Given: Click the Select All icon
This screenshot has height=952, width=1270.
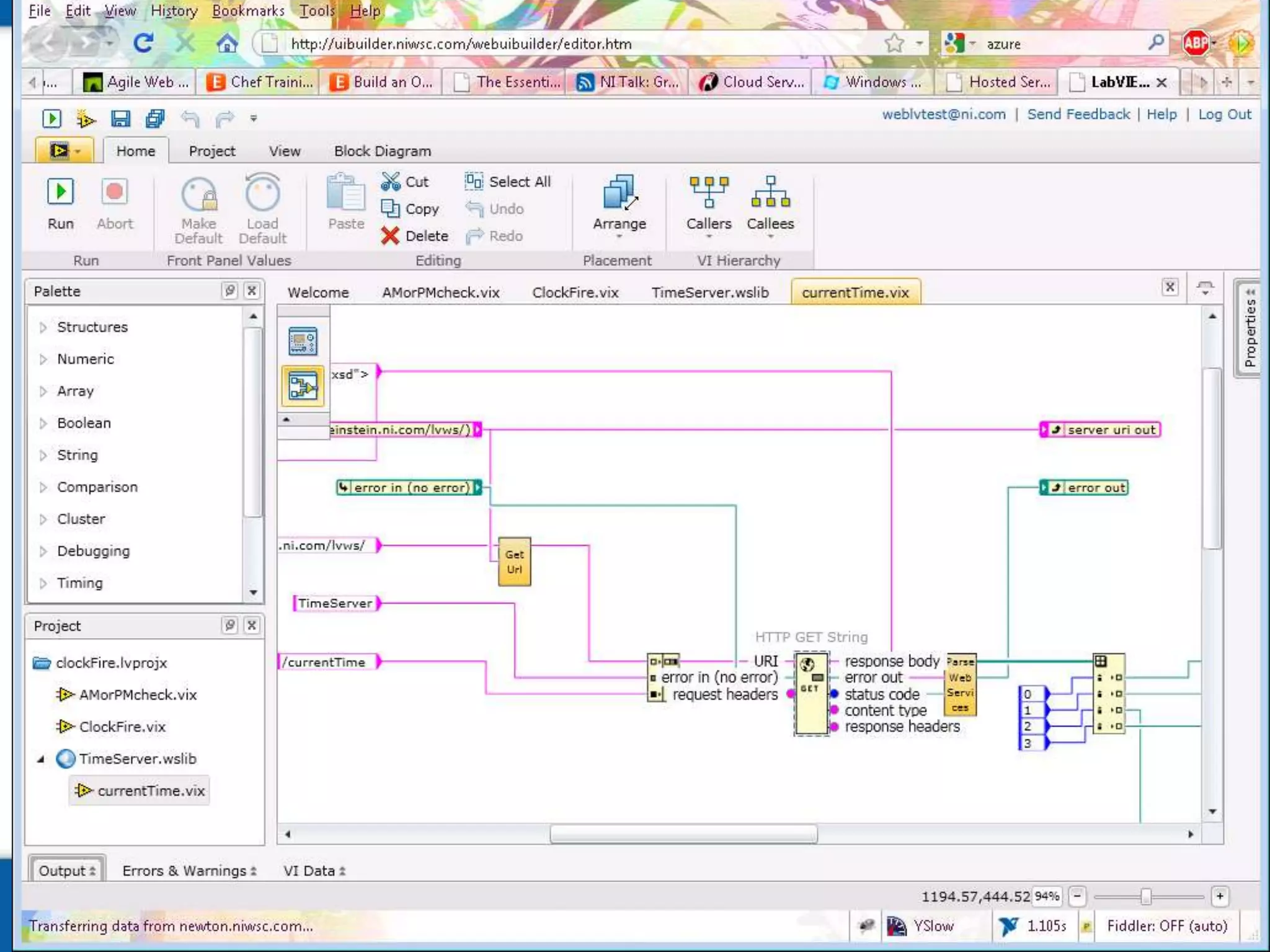Looking at the screenshot, I should (x=474, y=181).
